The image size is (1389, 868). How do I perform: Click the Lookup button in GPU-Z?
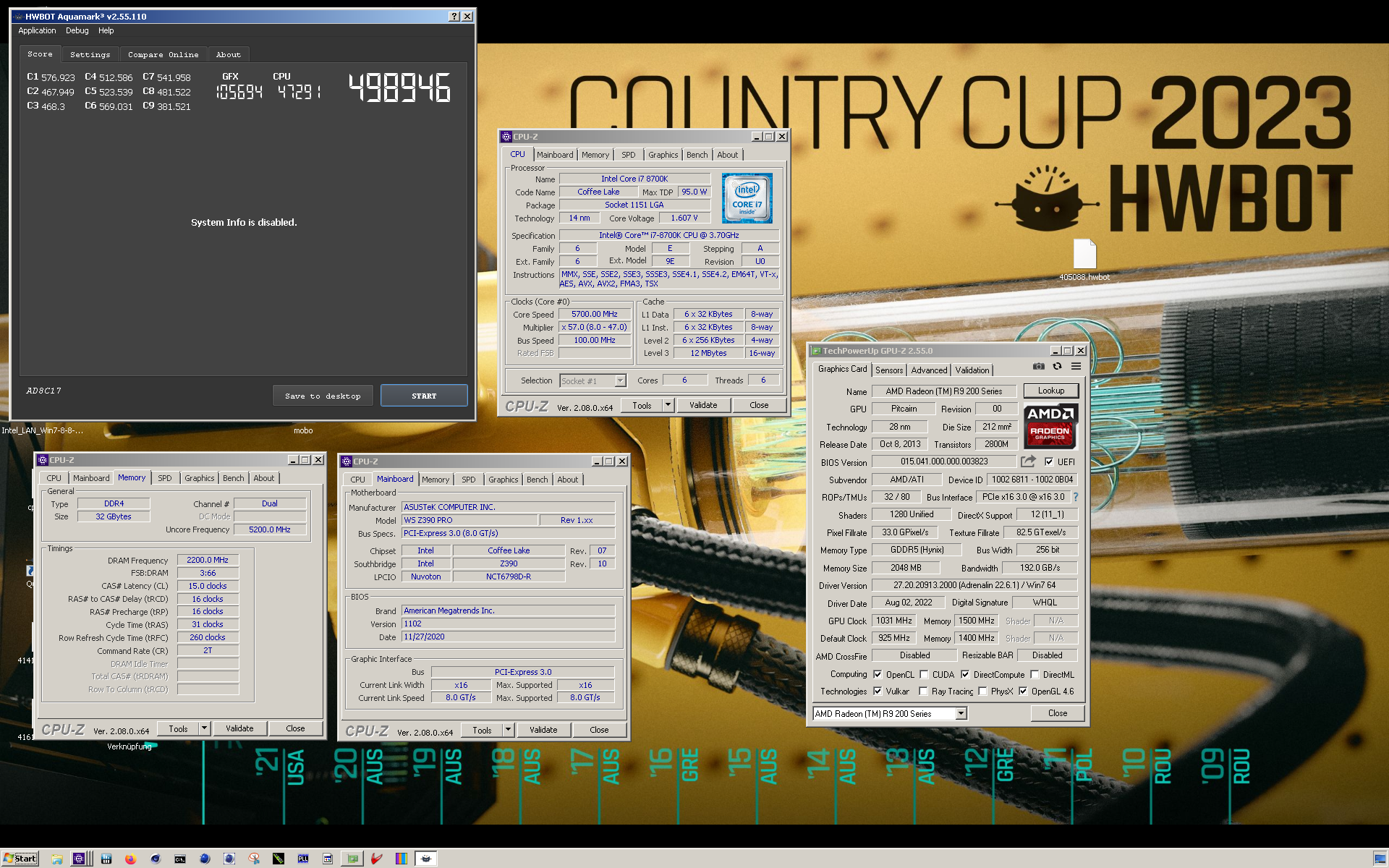point(1050,391)
